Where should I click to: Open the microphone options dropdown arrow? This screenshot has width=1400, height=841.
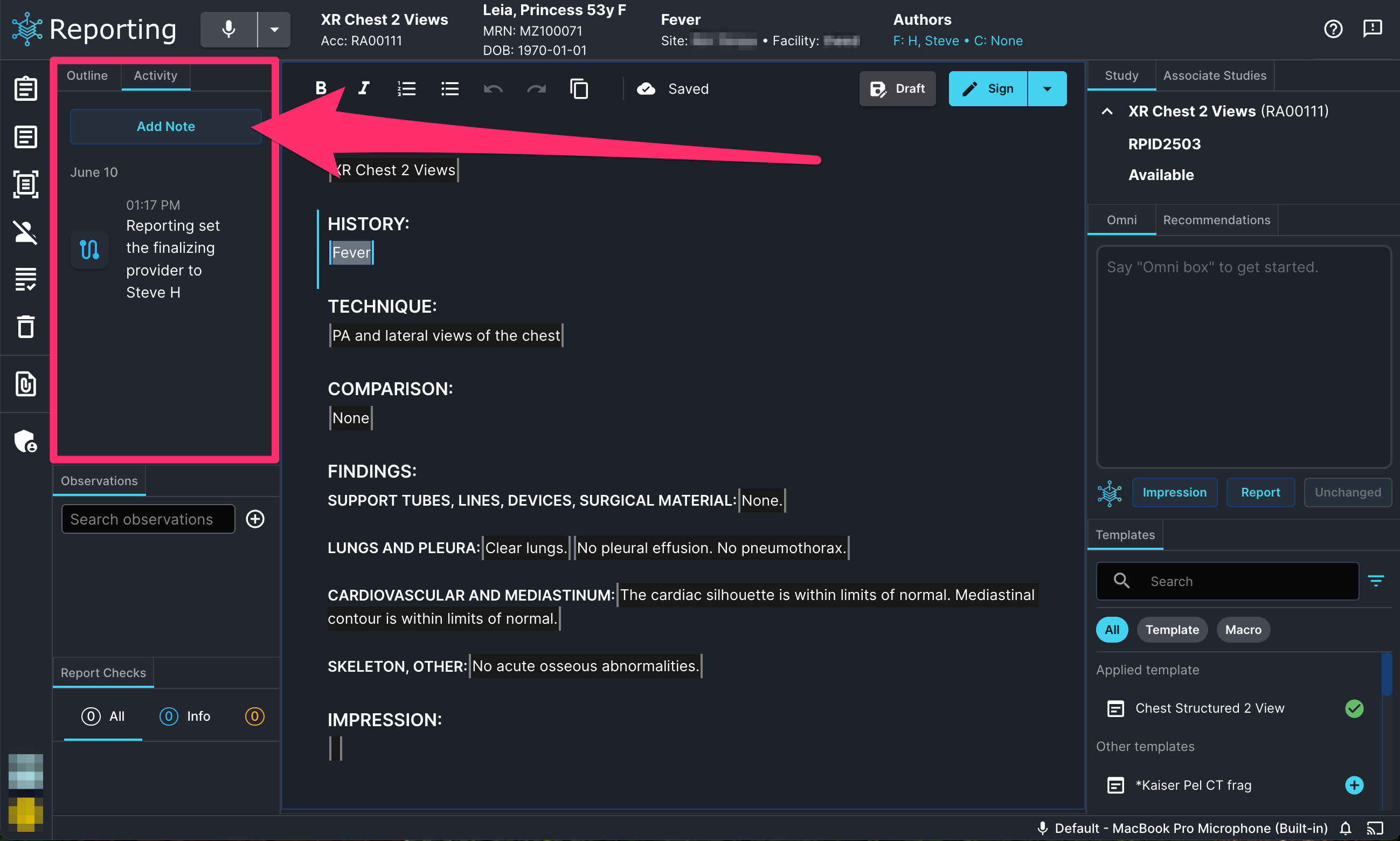275,29
